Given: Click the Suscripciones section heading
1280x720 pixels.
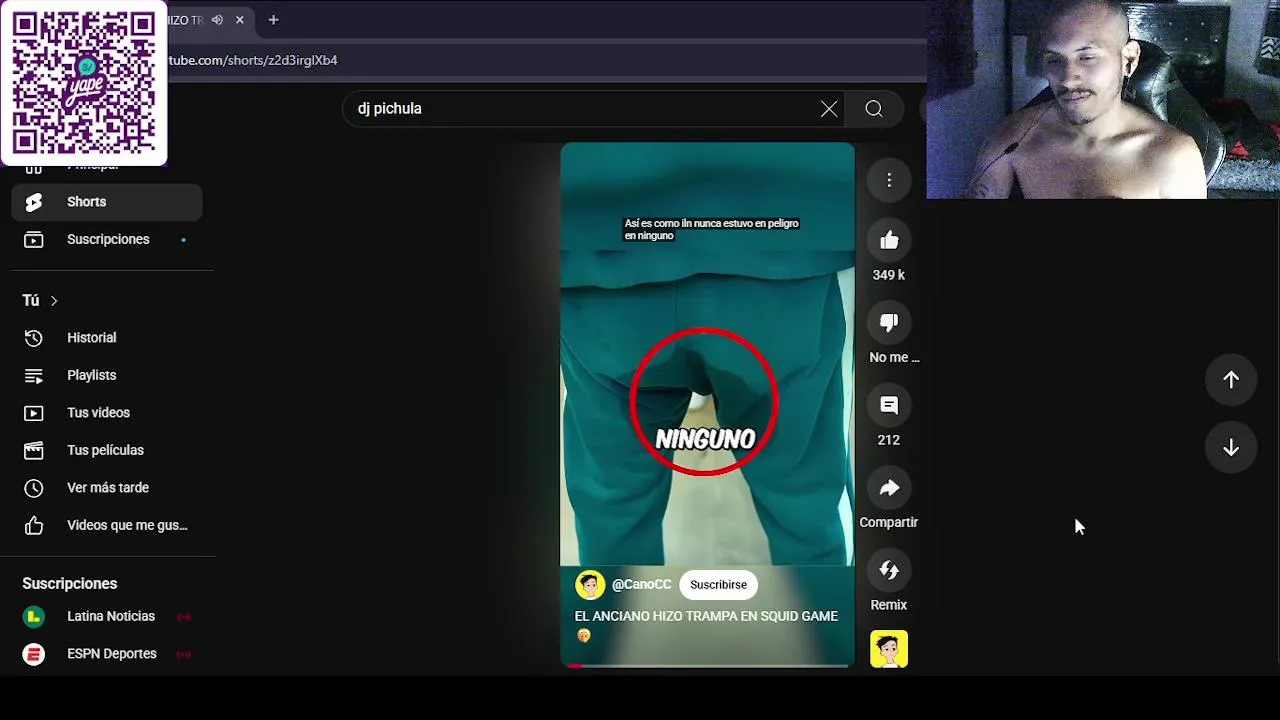Looking at the screenshot, I should pos(70,583).
